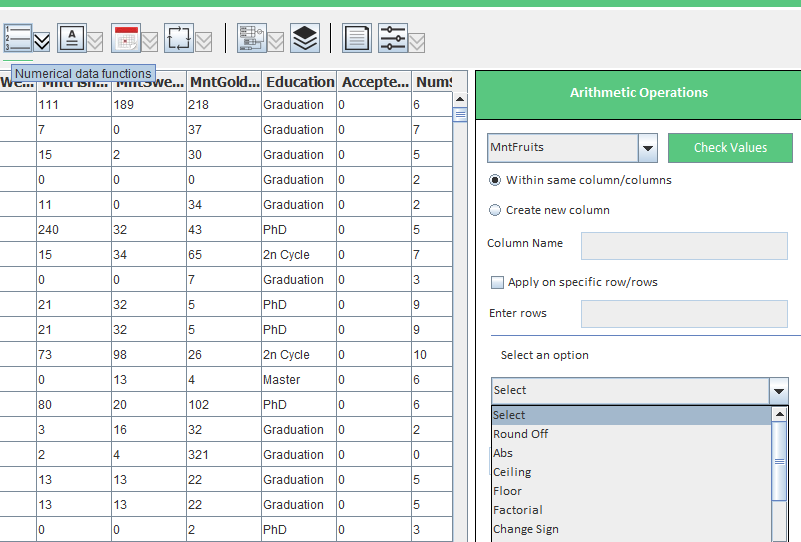
Task: Click the options list scrollbar thumb
Action: pos(780,461)
